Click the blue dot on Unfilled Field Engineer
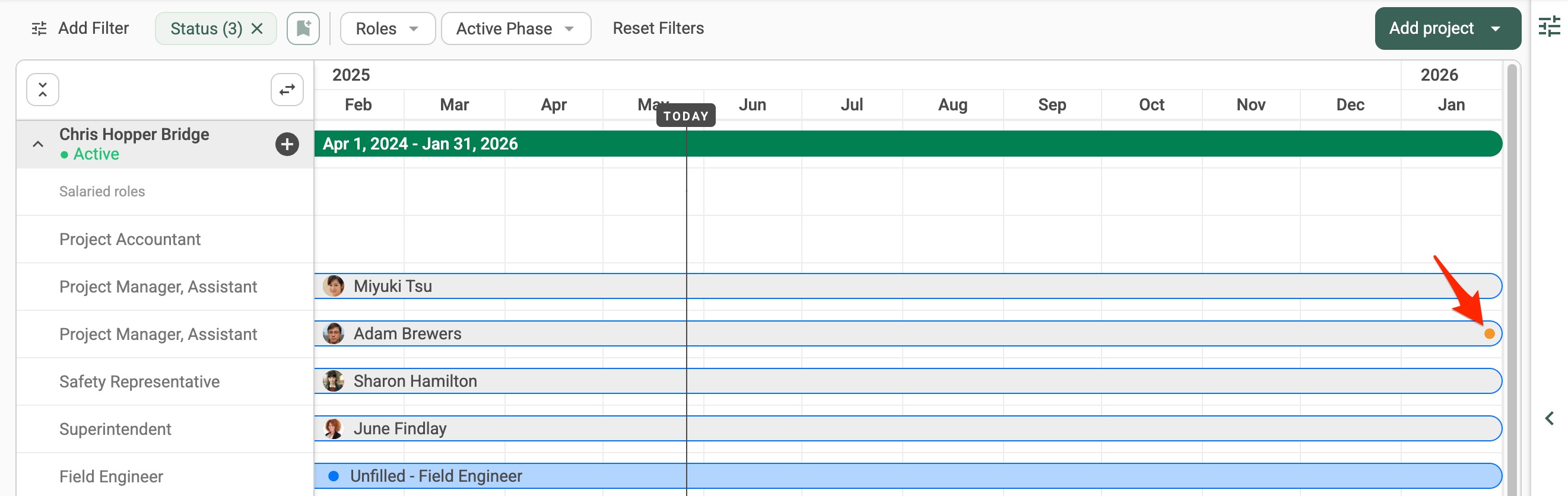Viewport: 1568px width, 496px height. coord(334,476)
